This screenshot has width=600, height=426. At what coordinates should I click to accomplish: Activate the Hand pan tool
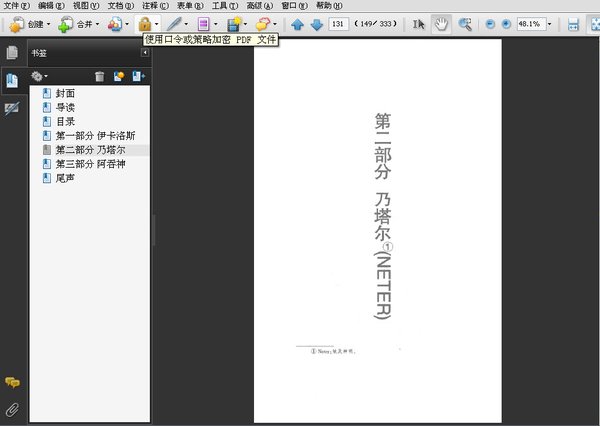[x=441, y=24]
